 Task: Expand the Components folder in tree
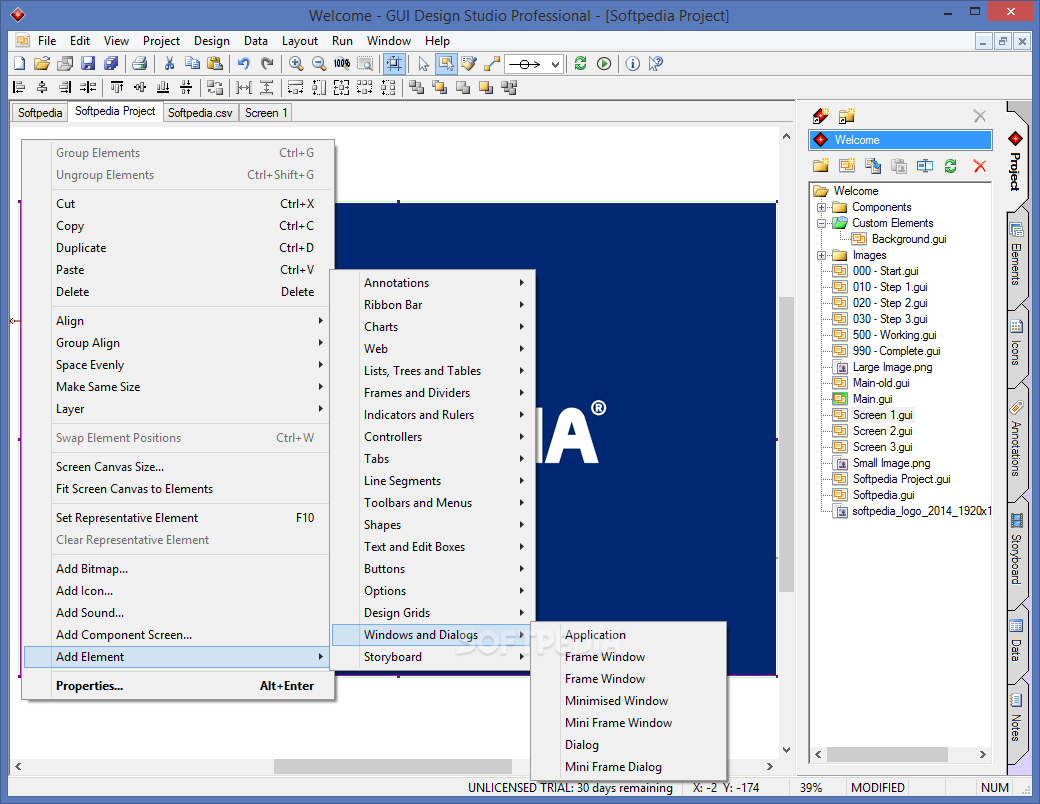coord(821,207)
